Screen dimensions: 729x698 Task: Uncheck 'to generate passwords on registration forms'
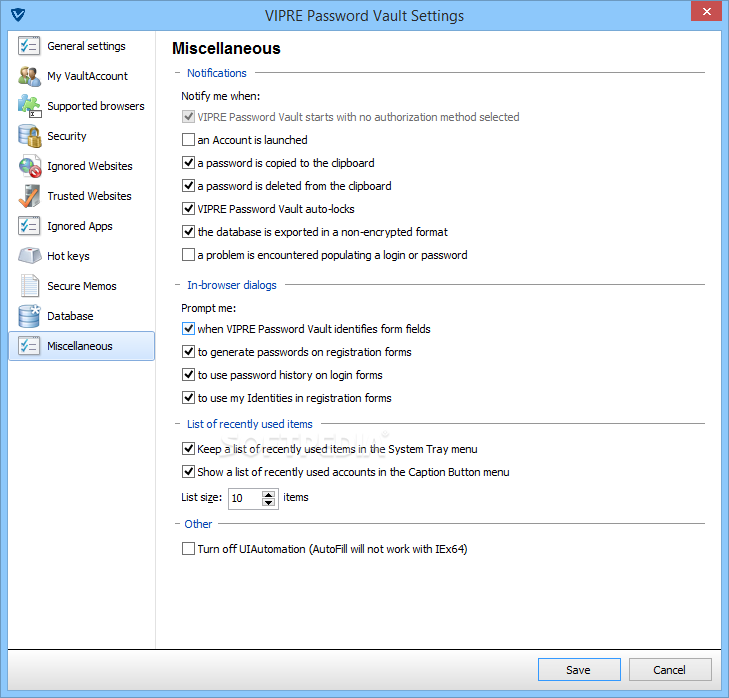pos(188,352)
